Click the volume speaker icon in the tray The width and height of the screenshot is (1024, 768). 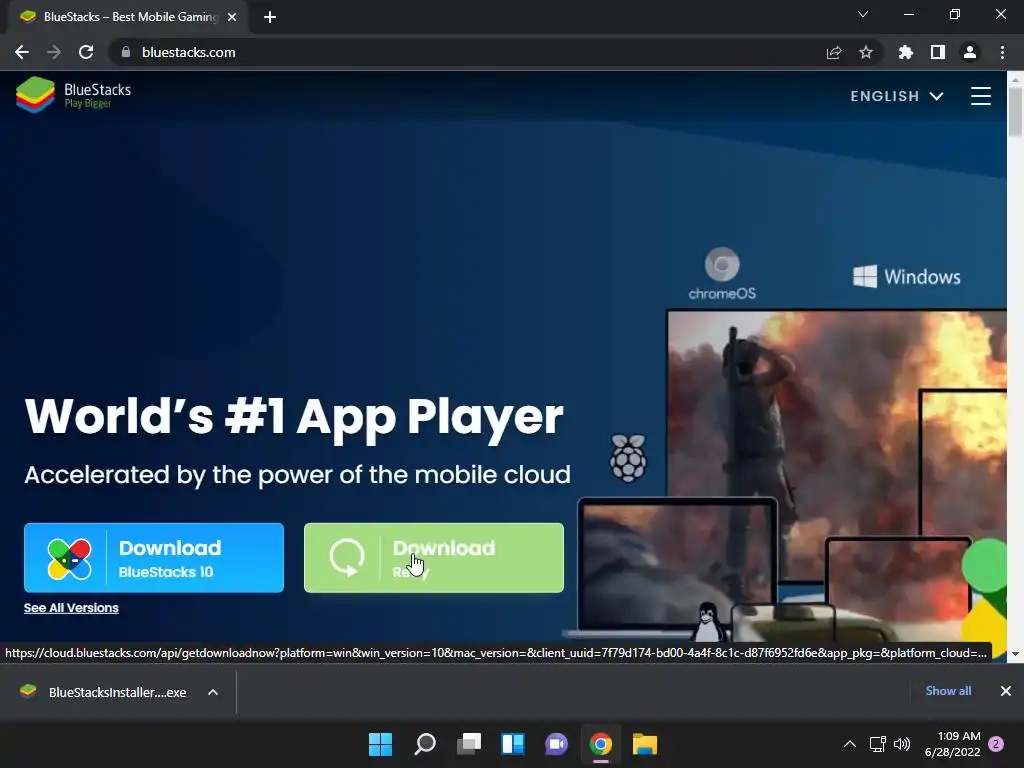tap(902, 744)
